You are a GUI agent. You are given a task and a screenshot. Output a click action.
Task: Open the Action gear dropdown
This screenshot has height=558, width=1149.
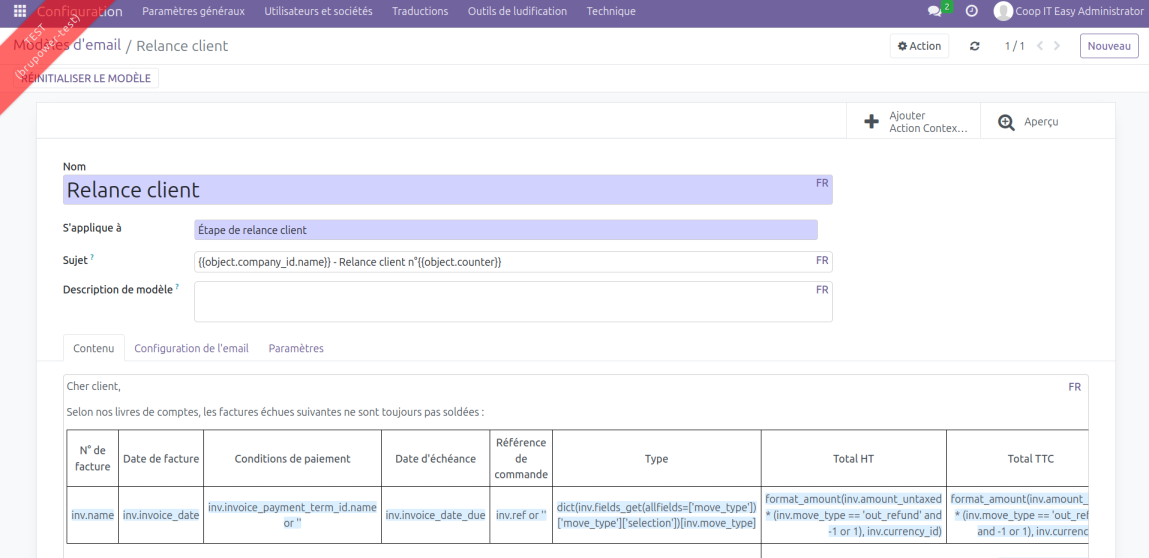(919, 46)
